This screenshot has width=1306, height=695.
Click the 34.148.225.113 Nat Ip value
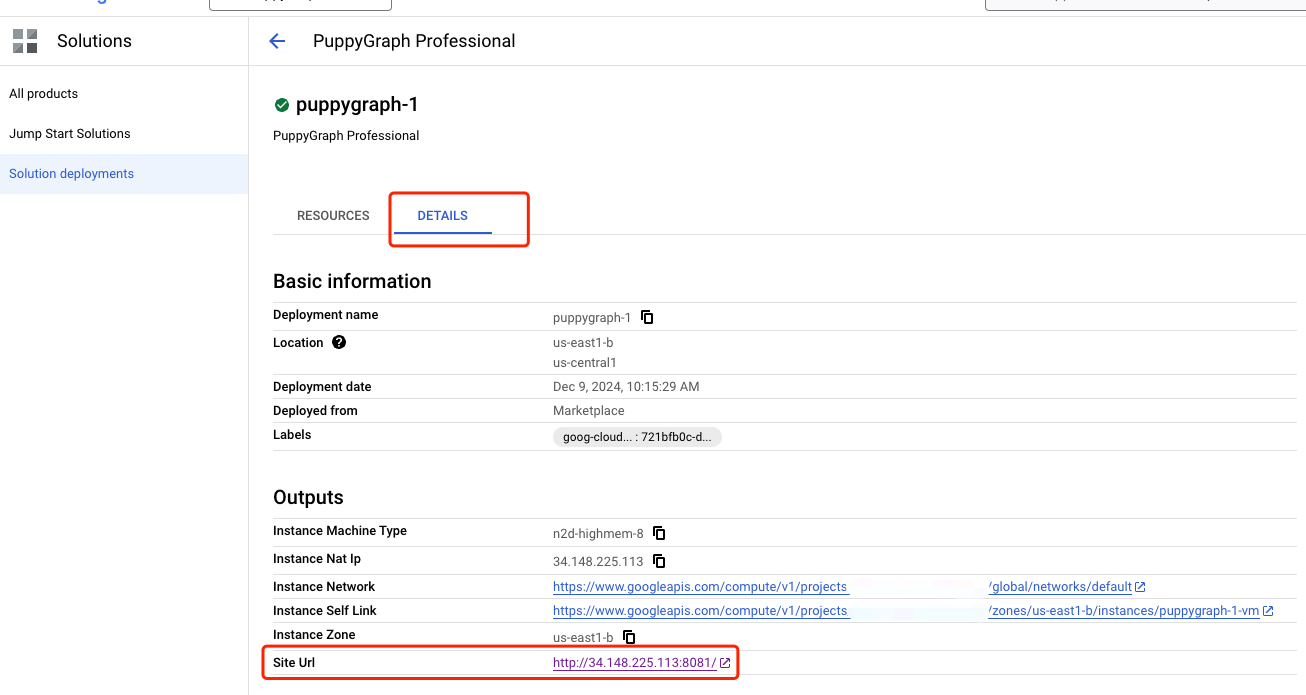click(x=598, y=562)
